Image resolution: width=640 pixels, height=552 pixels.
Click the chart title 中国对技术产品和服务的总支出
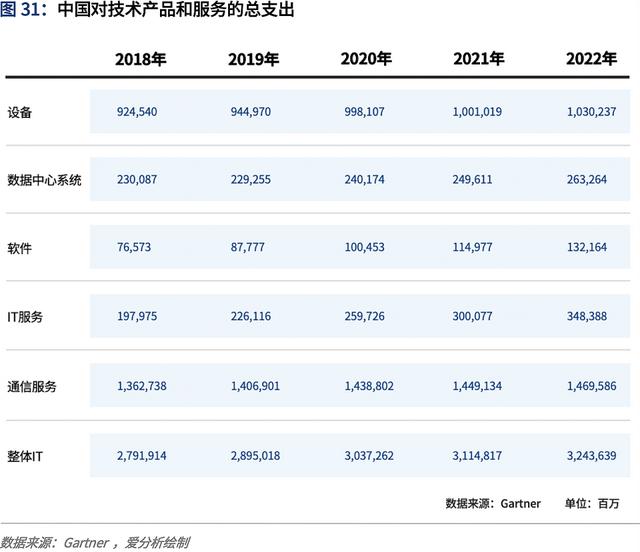(176, 10)
